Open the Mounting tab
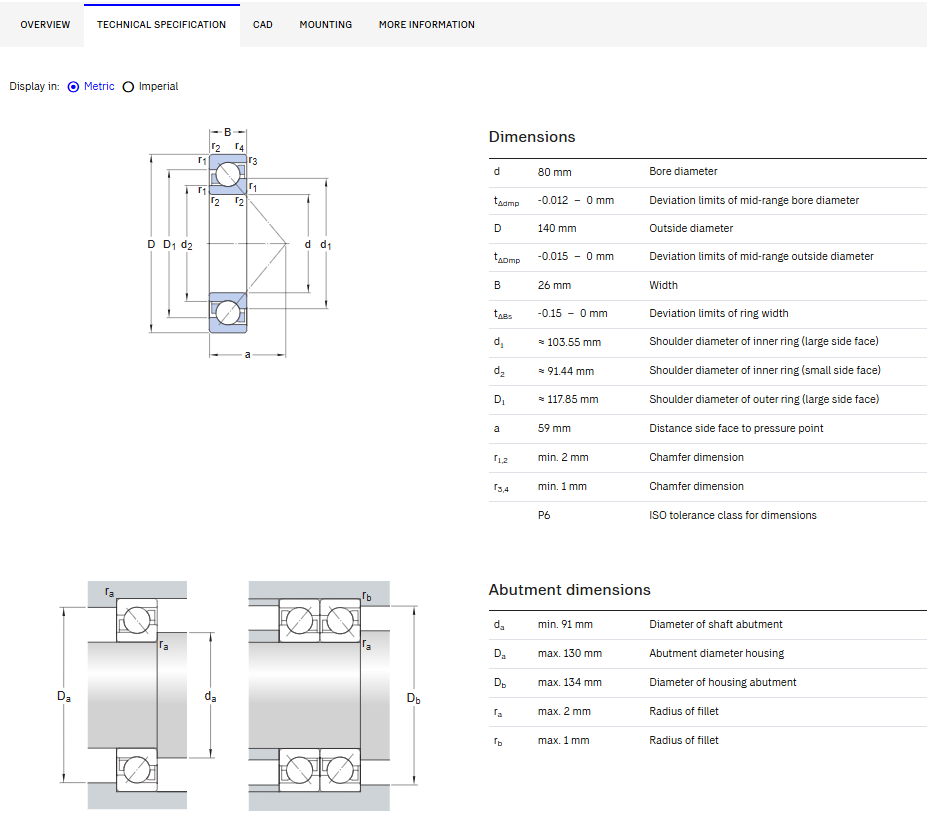927x815 pixels. pos(326,25)
